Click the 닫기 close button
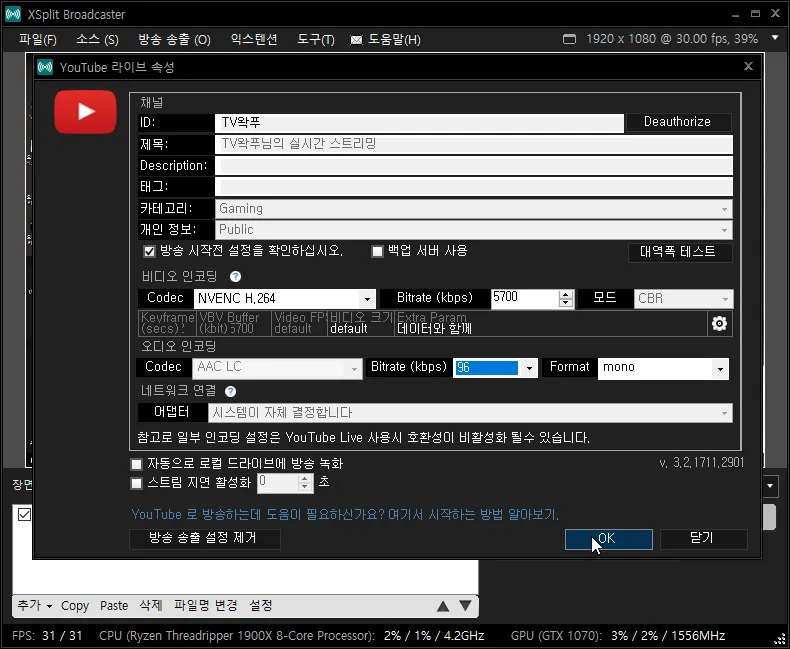Image resolution: width=790 pixels, height=649 pixels. point(703,539)
